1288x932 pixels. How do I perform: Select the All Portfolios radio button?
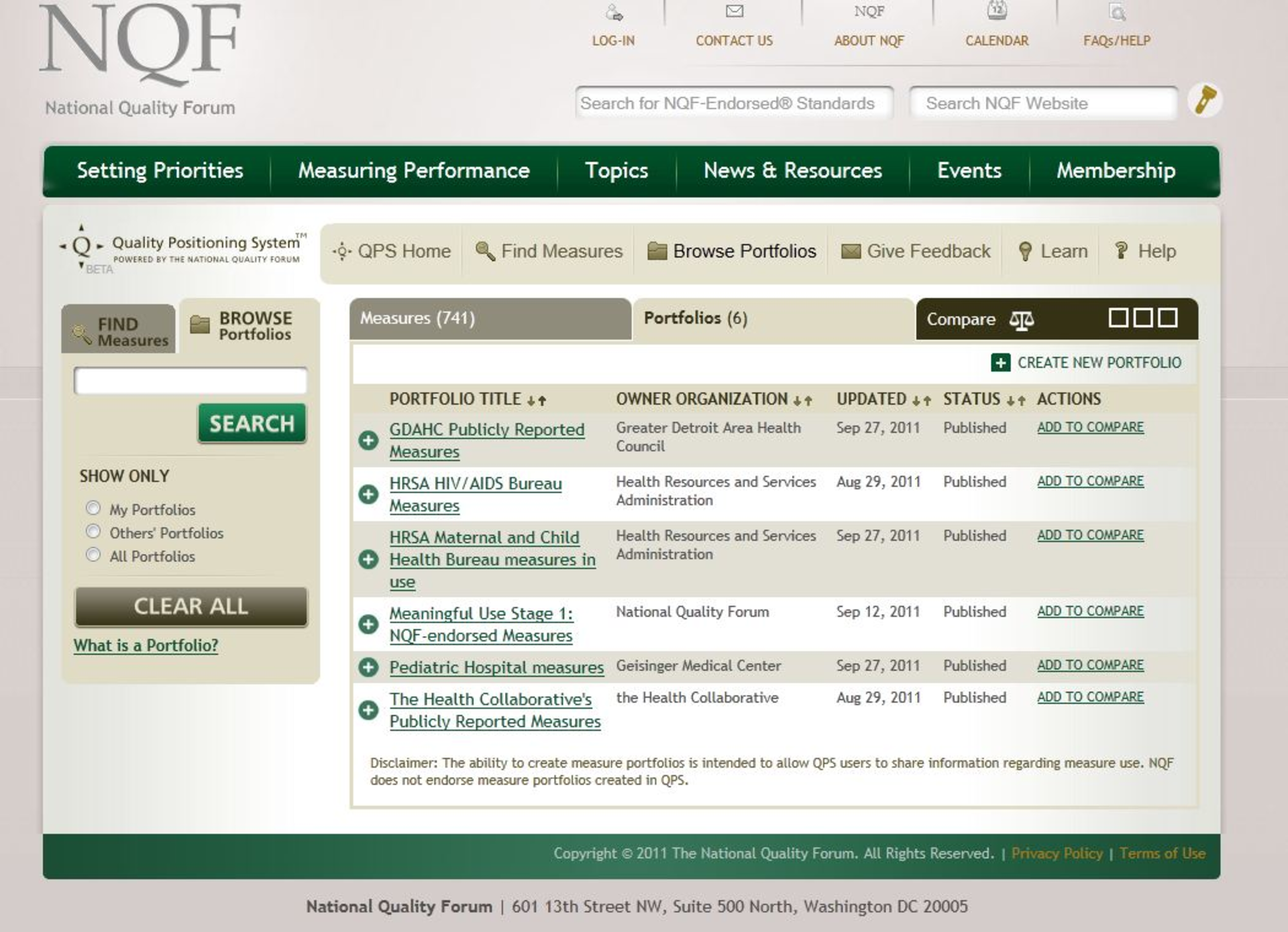click(x=93, y=555)
